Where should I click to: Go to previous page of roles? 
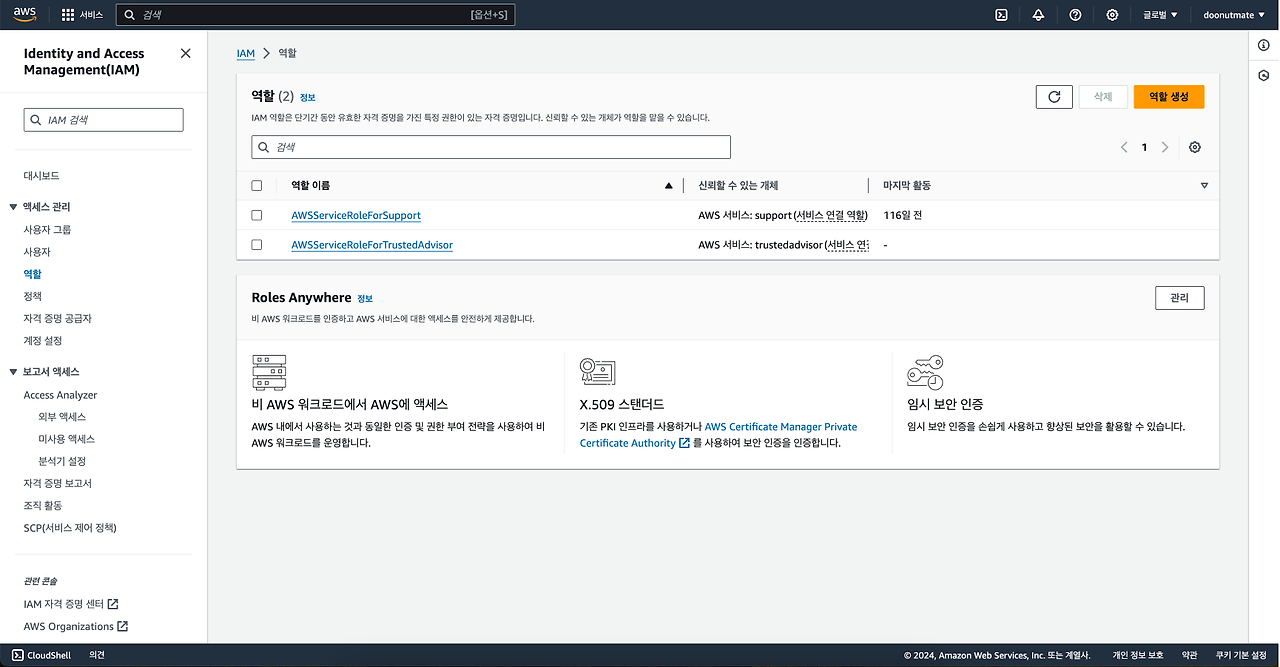[1124, 147]
